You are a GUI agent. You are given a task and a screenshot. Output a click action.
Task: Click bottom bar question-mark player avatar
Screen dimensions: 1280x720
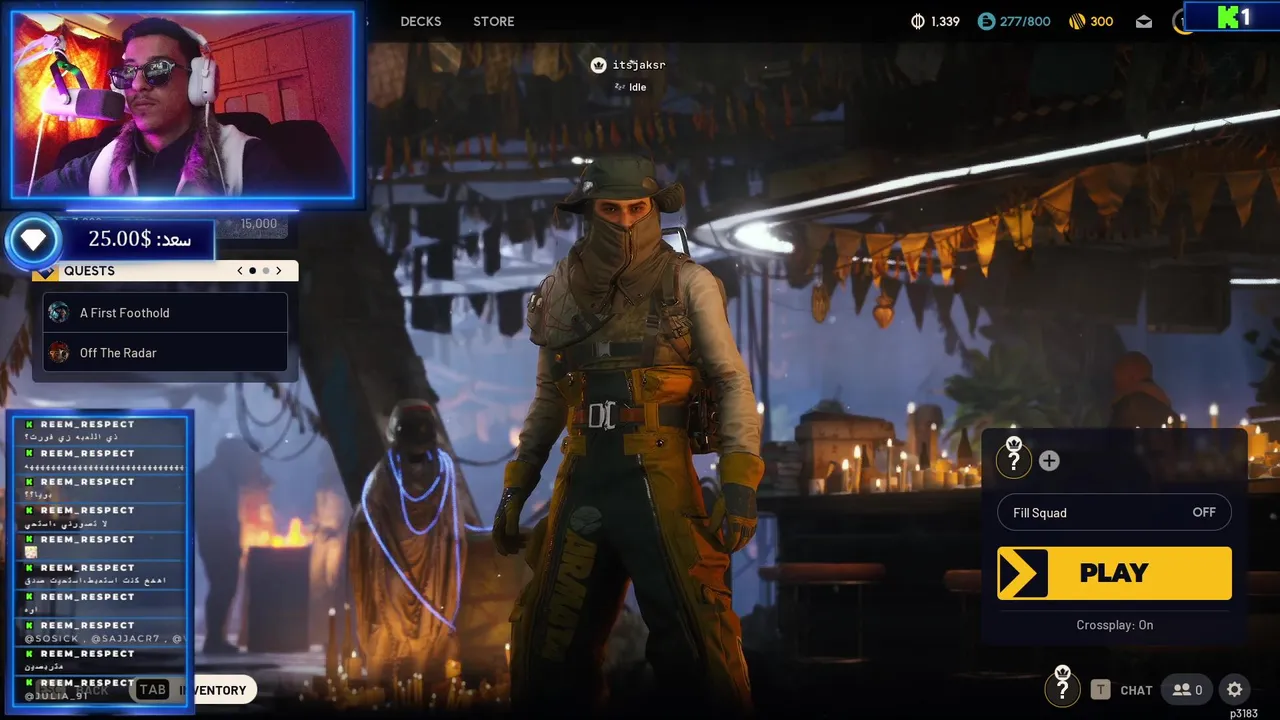pyautogui.click(x=1062, y=687)
